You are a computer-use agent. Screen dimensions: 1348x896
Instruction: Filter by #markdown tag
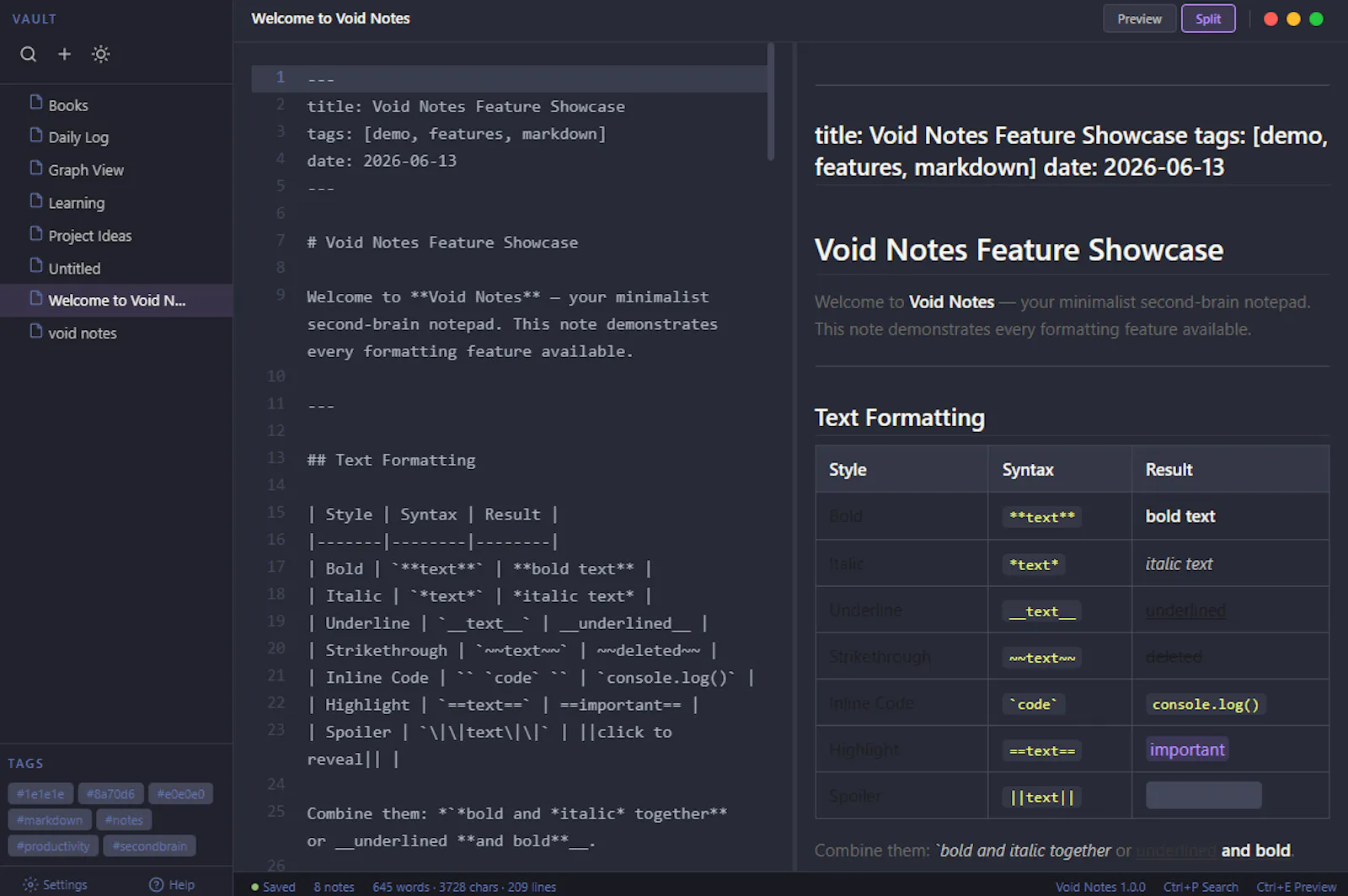pos(50,819)
